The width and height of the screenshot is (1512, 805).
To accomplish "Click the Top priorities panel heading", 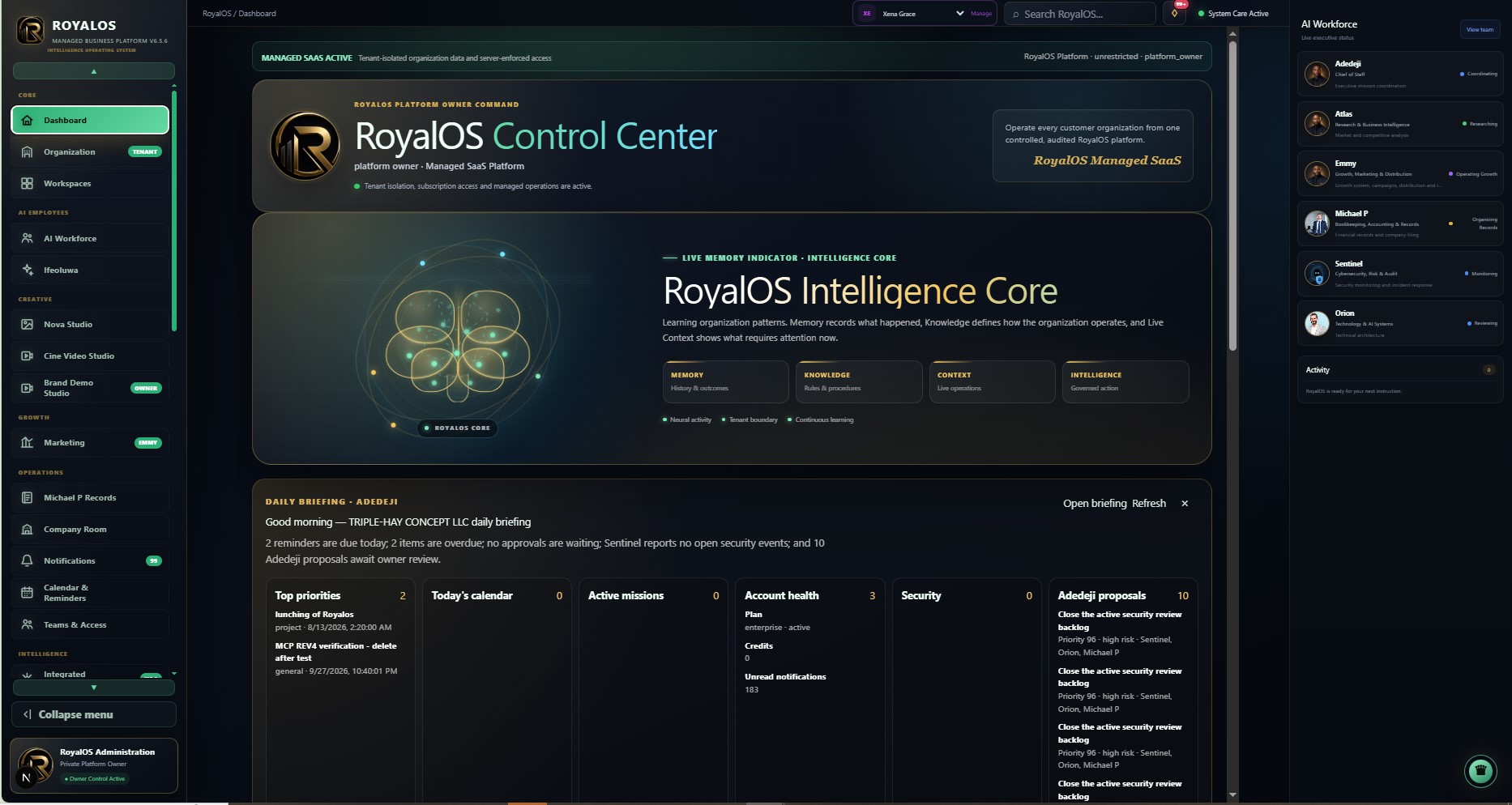I will tap(308, 595).
